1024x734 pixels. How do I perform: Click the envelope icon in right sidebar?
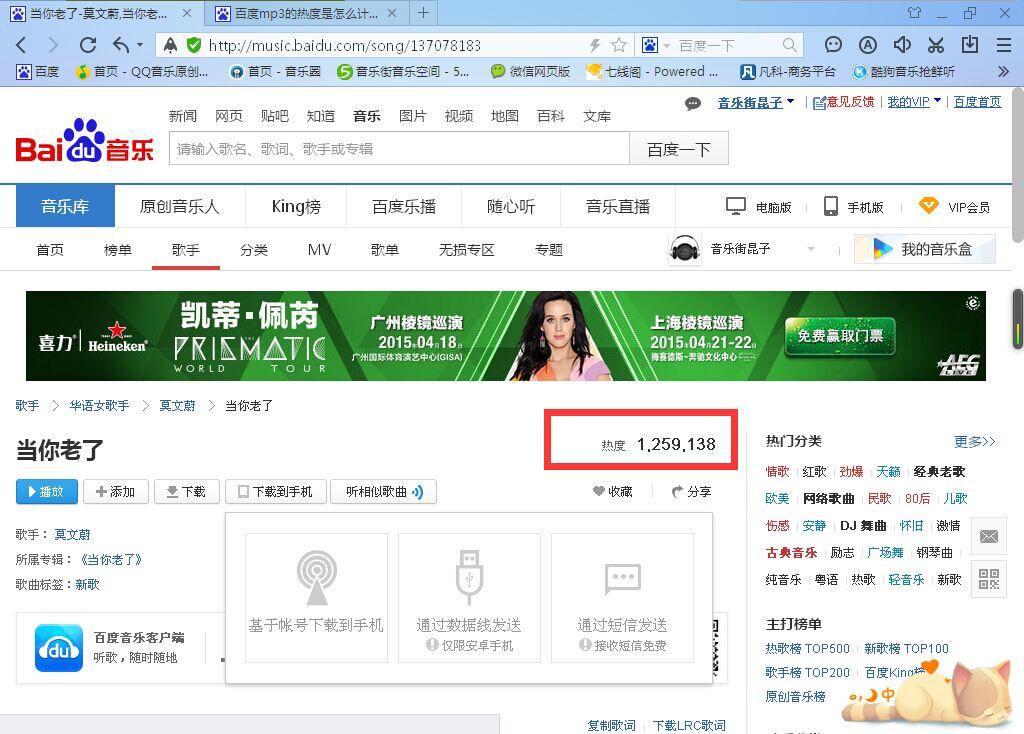click(x=988, y=536)
